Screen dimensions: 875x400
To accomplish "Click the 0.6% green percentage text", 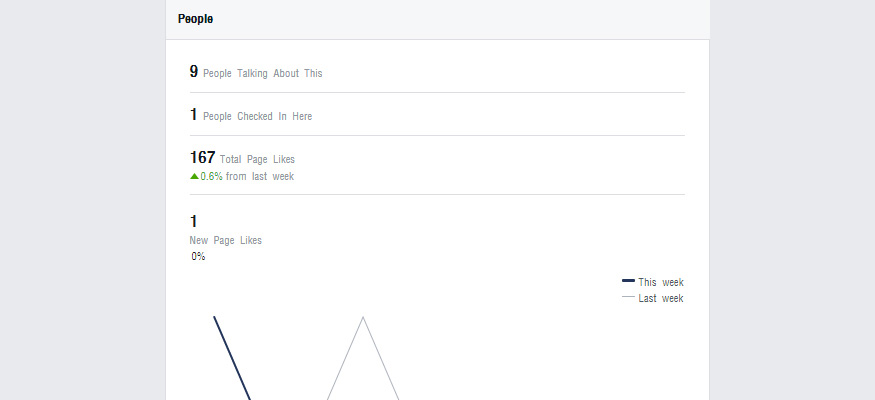I will 211,176.
